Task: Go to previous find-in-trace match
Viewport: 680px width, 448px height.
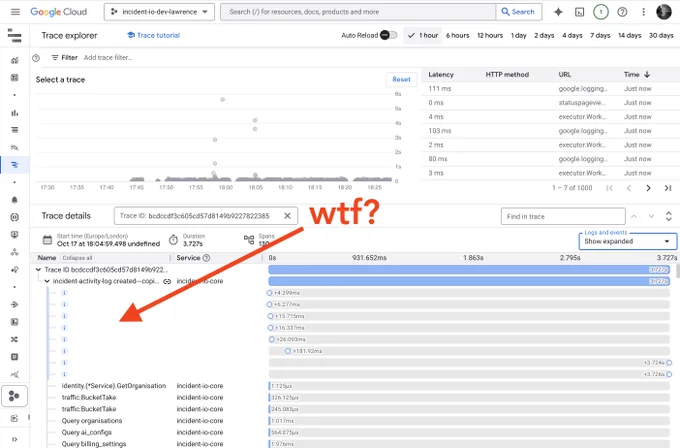Action: 634,216
